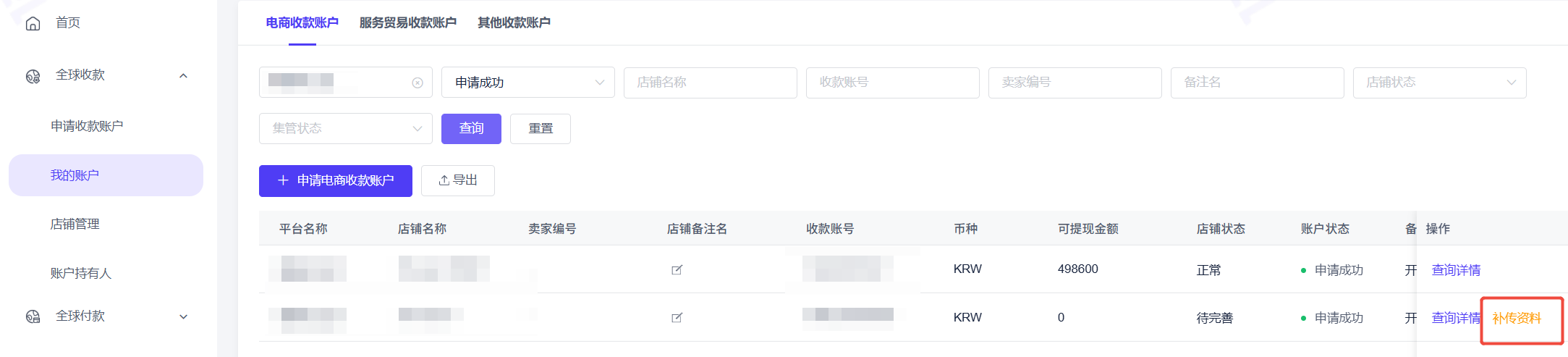Open the 集管状态 filter dropdown

[345, 129]
